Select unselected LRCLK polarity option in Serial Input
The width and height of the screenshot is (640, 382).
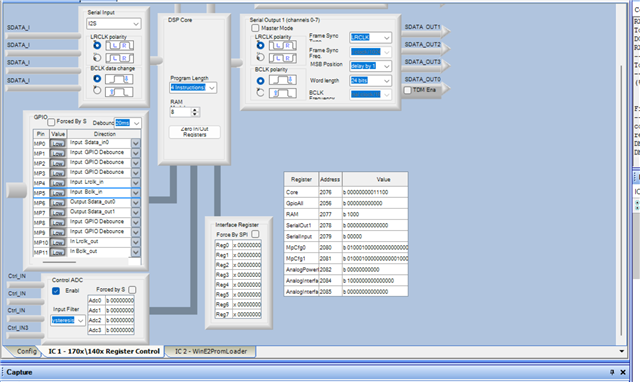point(97,58)
